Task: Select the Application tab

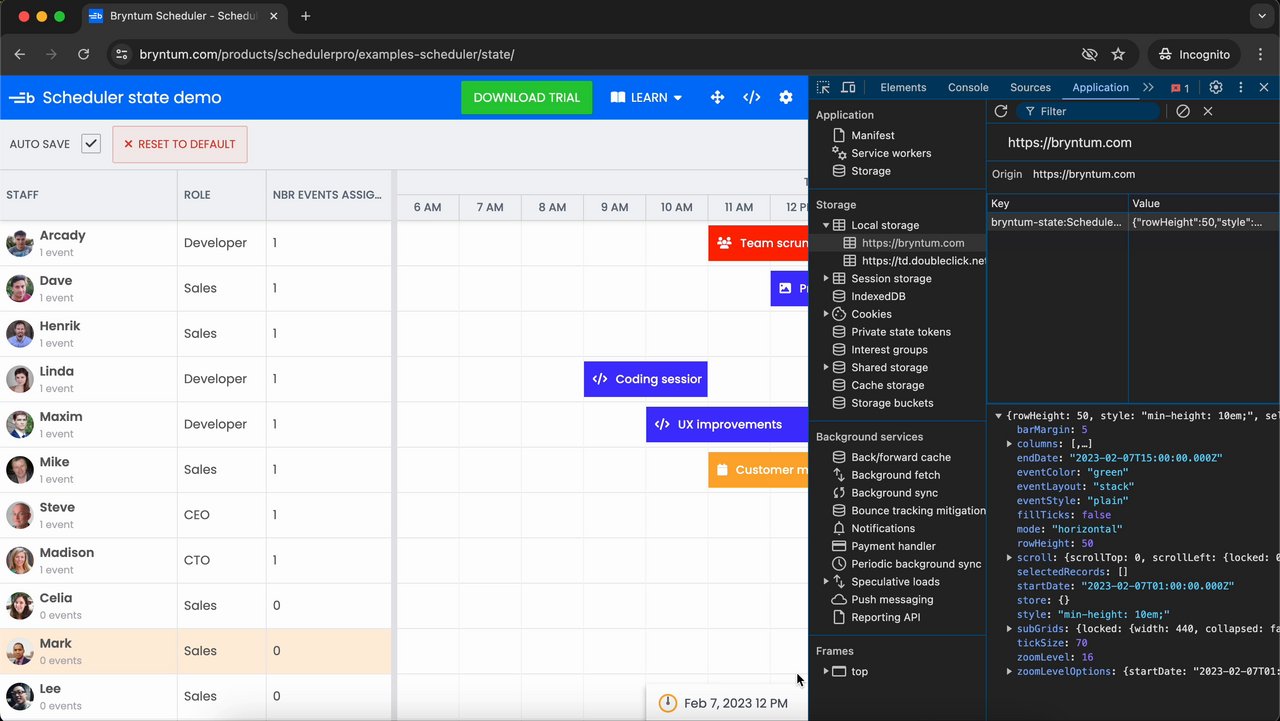Action: [x=1100, y=88]
